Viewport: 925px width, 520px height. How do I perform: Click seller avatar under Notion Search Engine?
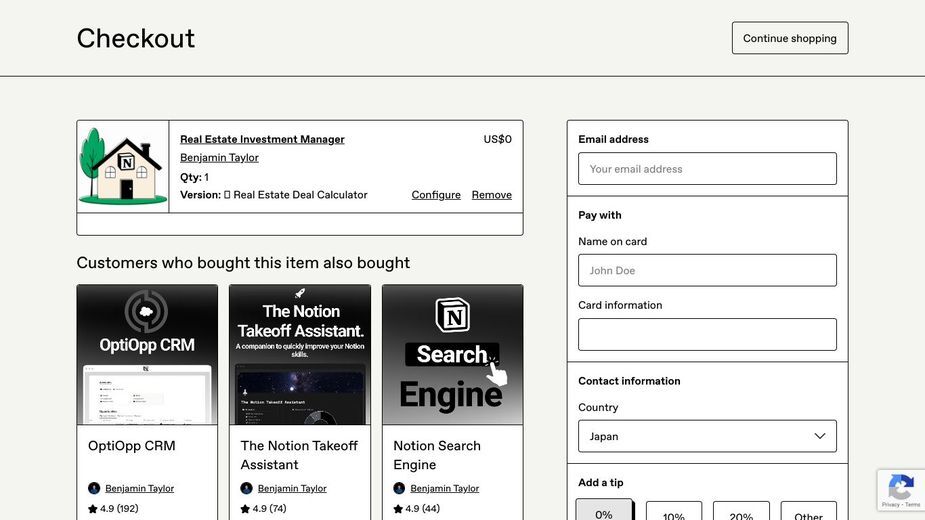(399, 488)
